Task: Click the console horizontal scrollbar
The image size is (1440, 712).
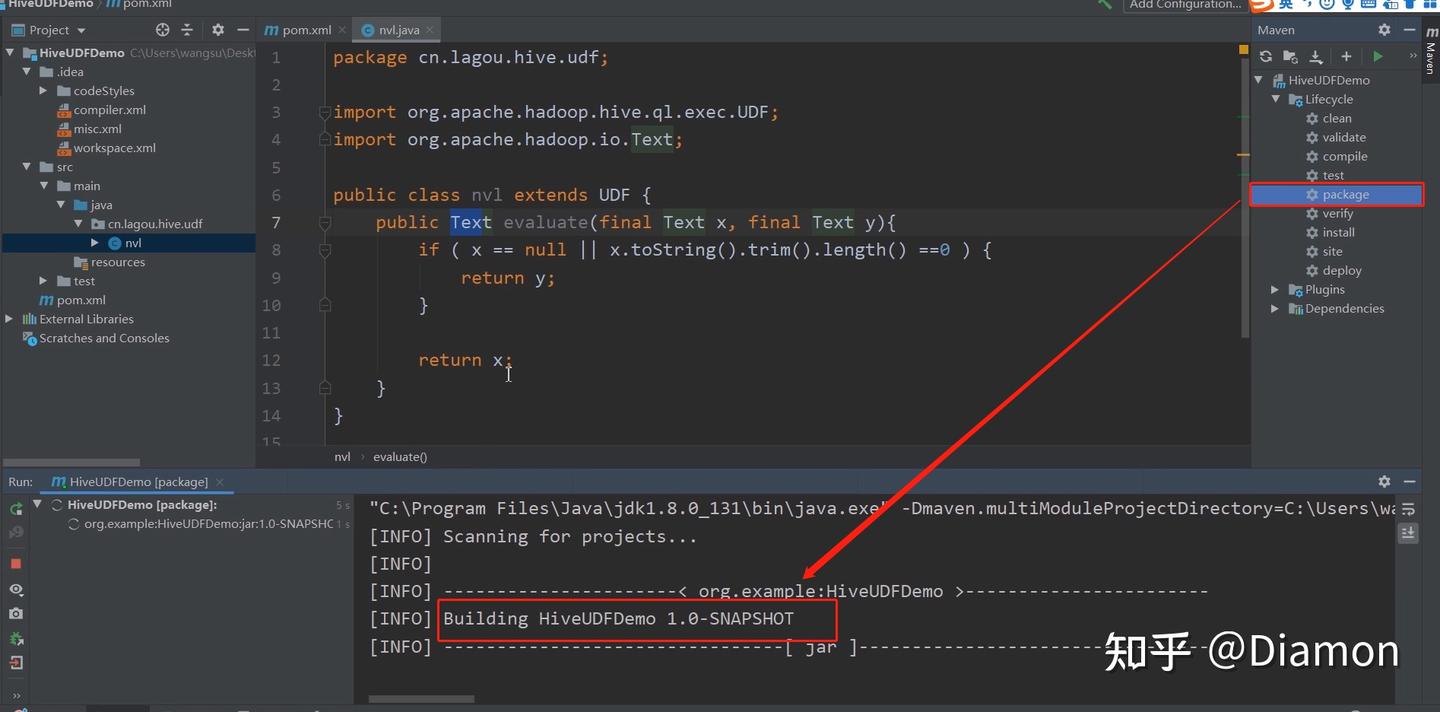Action: 421,699
